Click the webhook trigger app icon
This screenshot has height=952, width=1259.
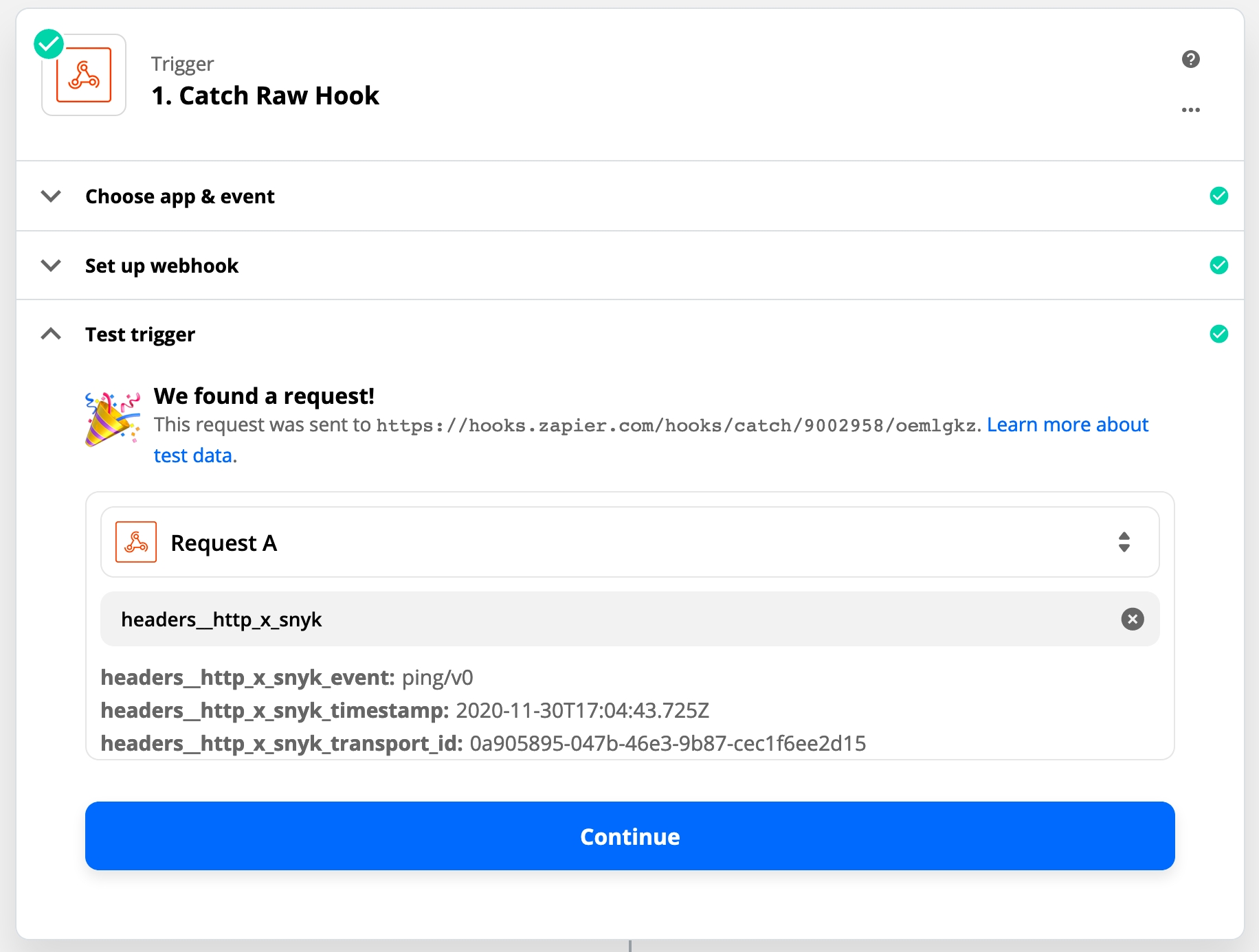84,76
